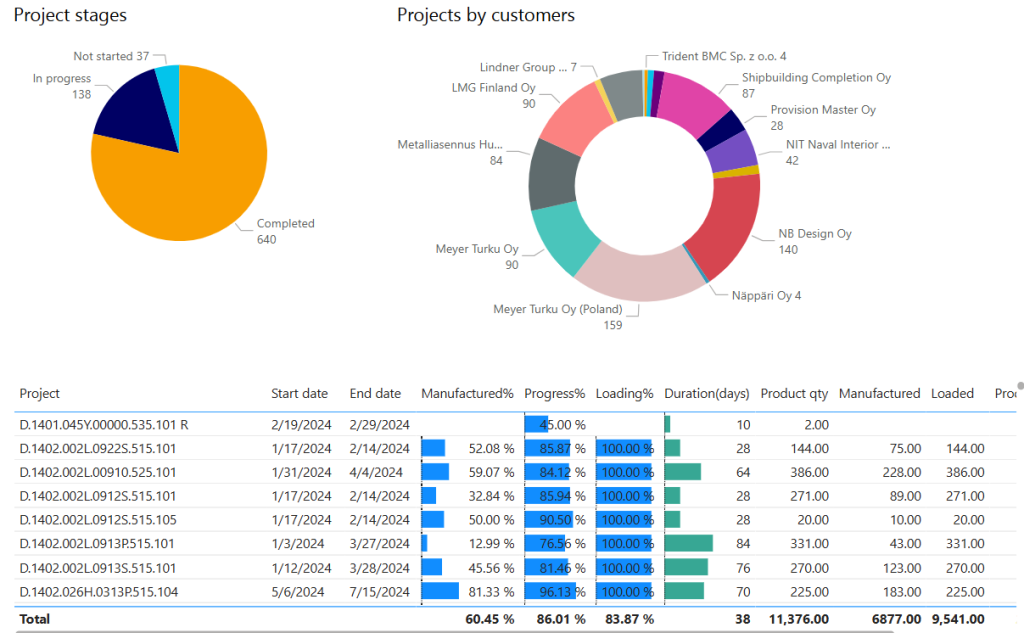
Task: Sort by Manufactured% column header
Action: click(x=467, y=393)
